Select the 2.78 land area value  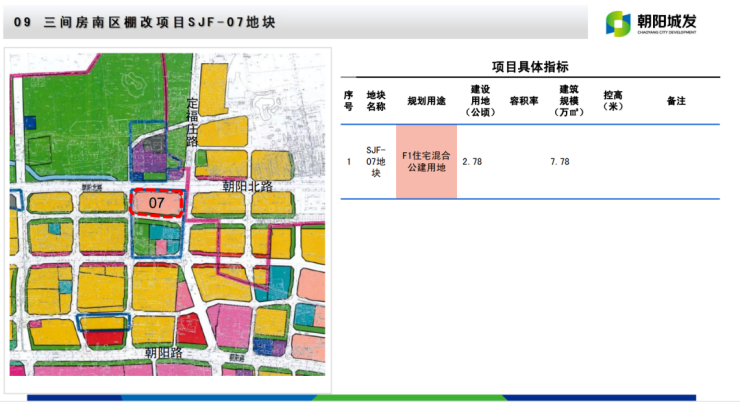coord(472,161)
